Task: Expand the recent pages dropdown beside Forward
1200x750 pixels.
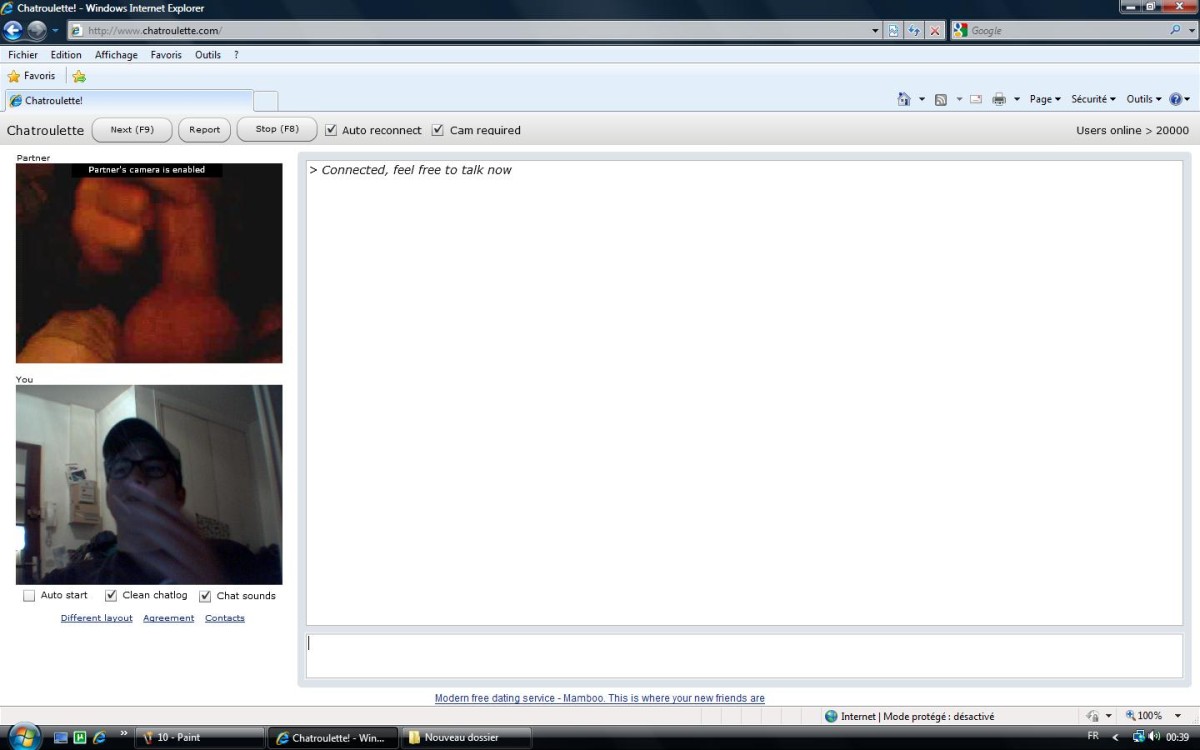Action: click(55, 31)
